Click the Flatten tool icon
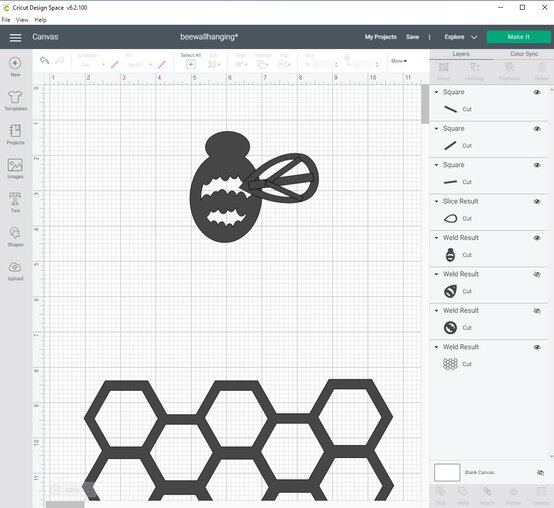 pos(514,492)
